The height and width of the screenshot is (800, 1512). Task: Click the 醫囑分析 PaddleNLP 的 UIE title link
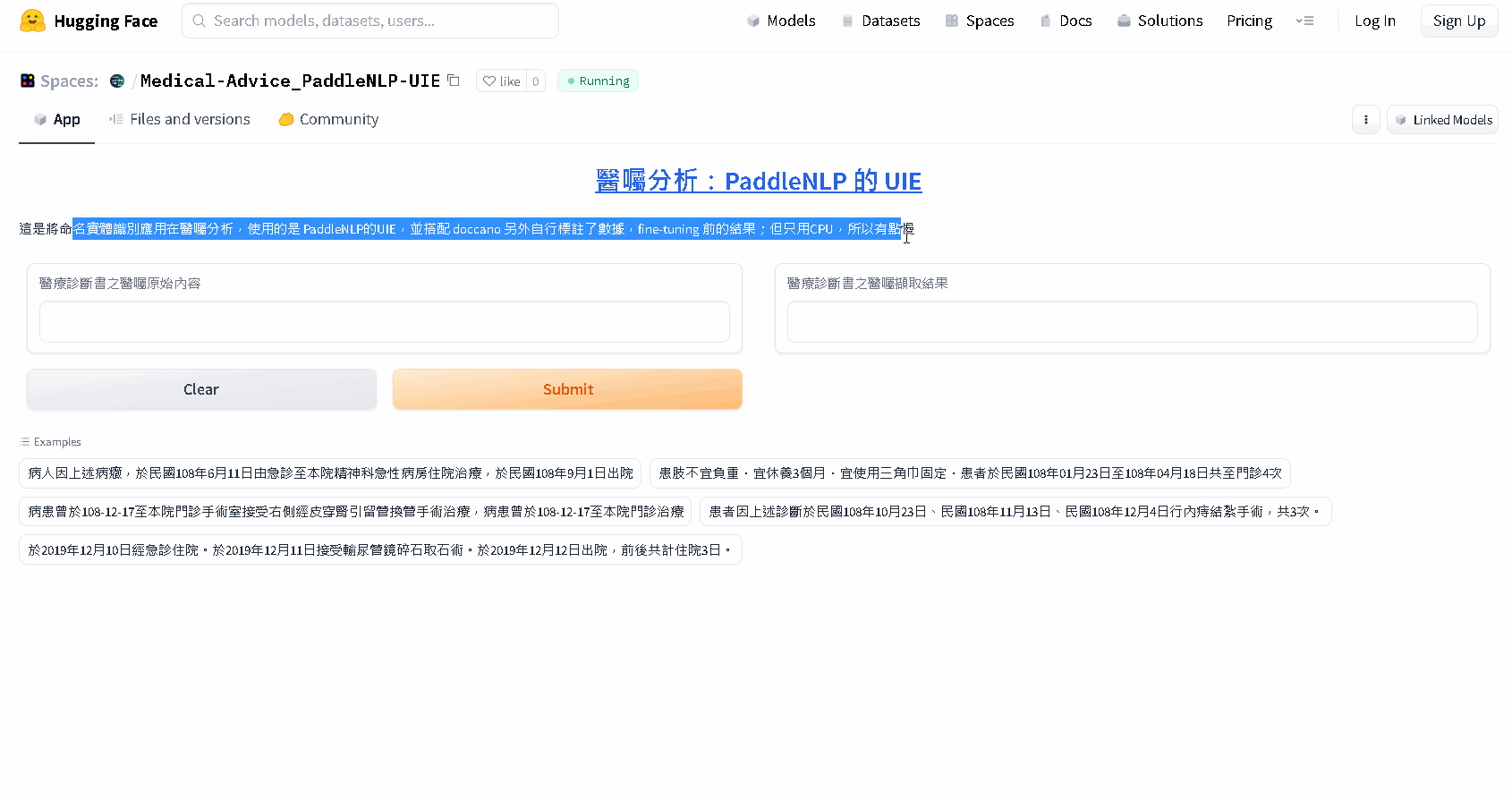click(x=758, y=181)
